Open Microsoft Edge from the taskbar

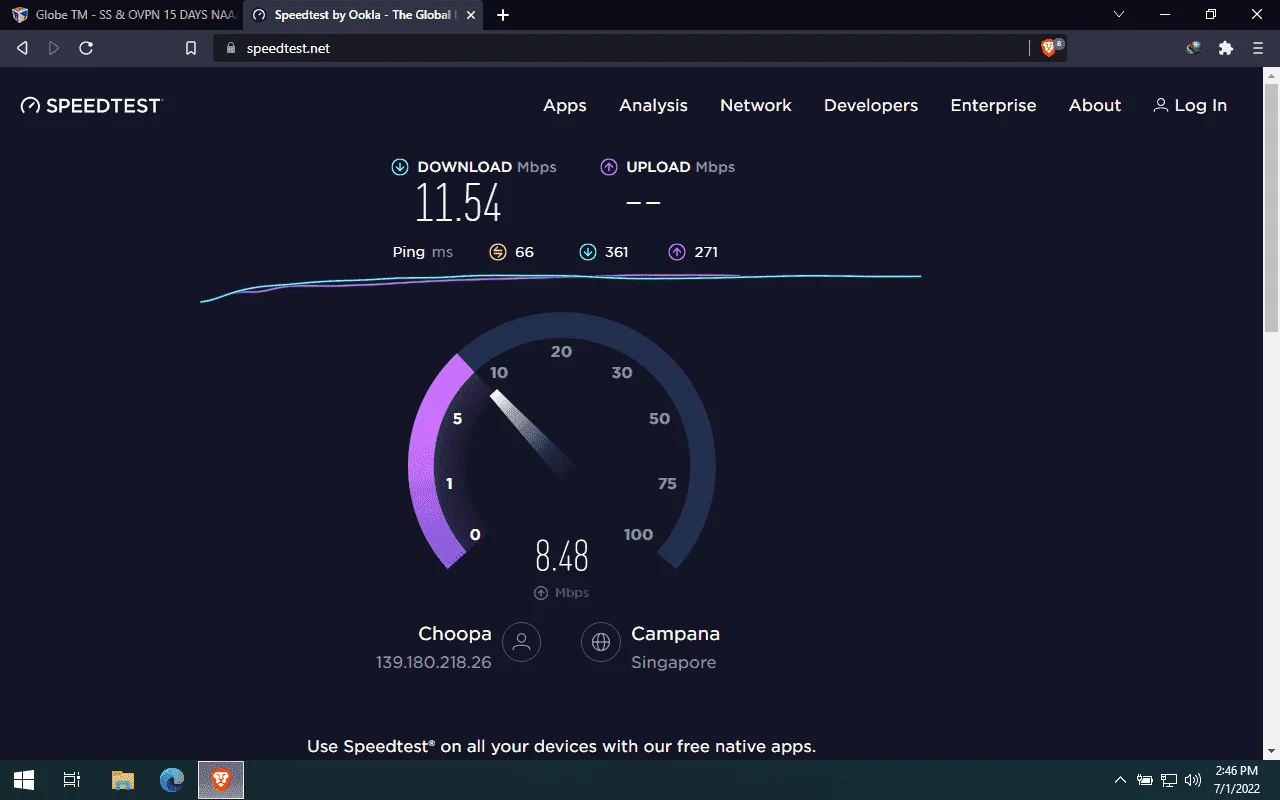172,780
